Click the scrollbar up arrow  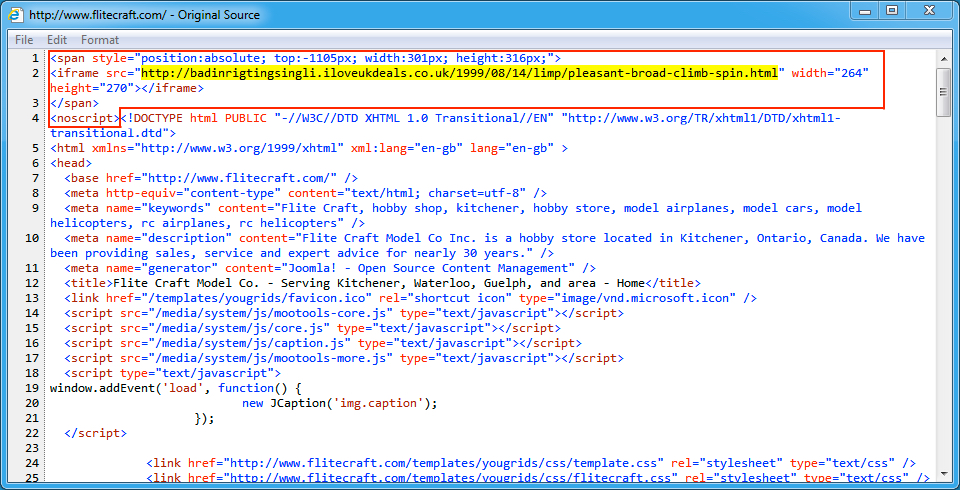pos(943,60)
